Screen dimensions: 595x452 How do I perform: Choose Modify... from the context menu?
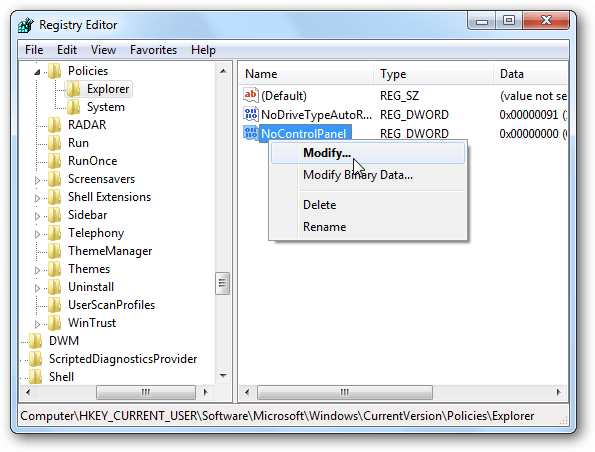pyautogui.click(x=368, y=153)
